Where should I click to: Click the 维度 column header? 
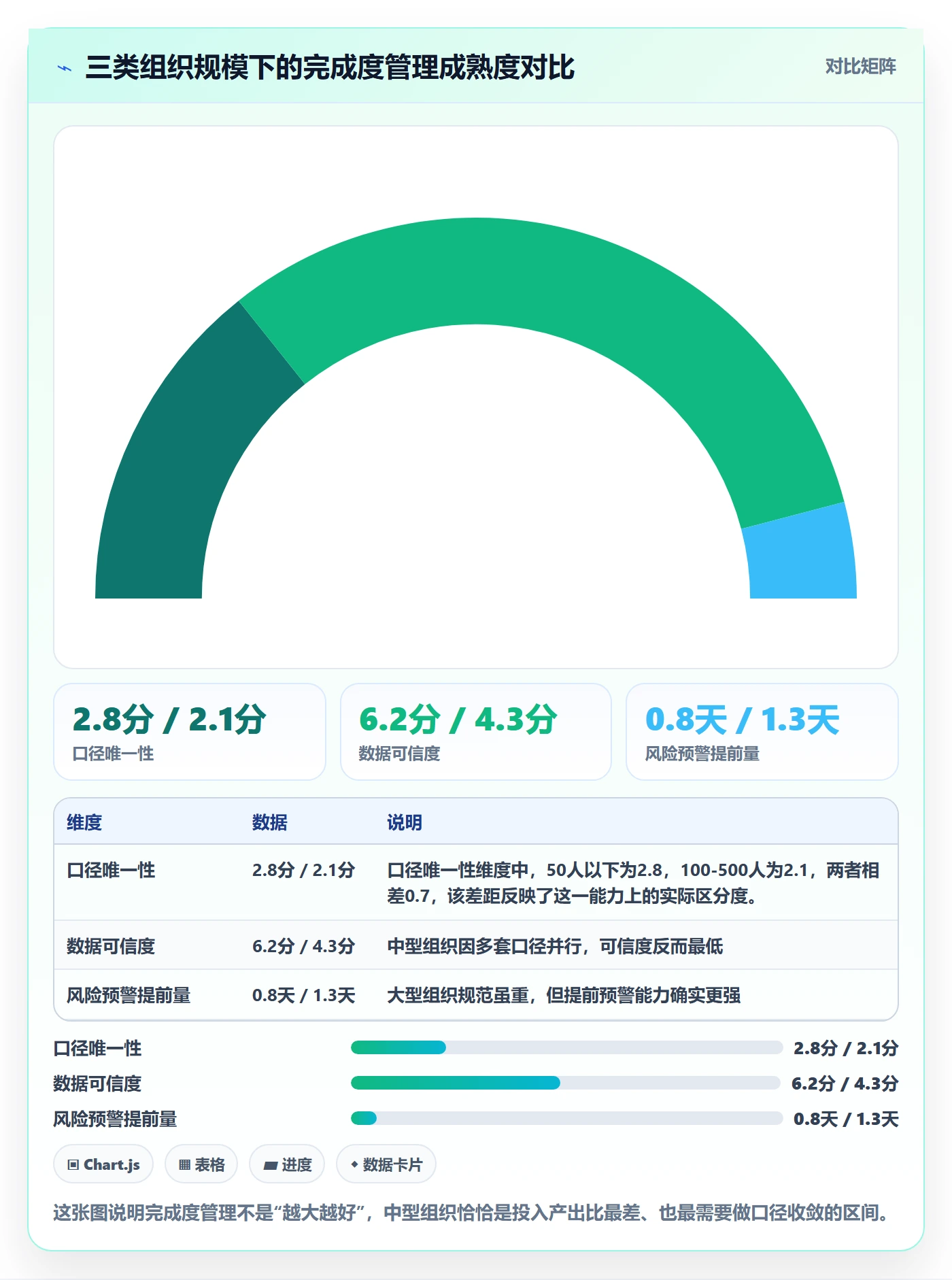[84, 822]
